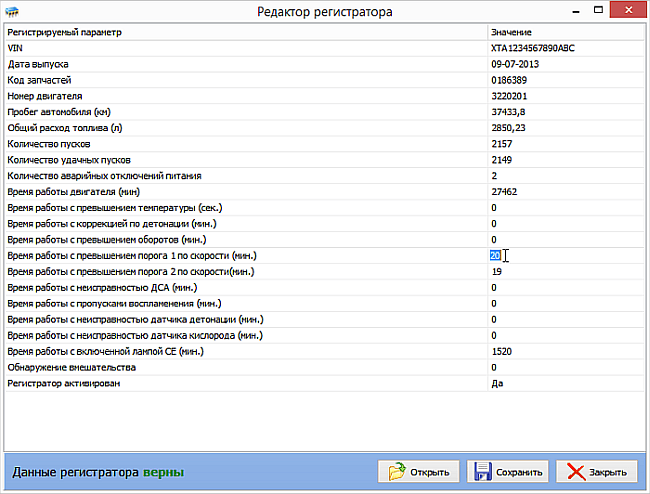Select the VIN parameter row label

pyautogui.click(x=15, y=48)
